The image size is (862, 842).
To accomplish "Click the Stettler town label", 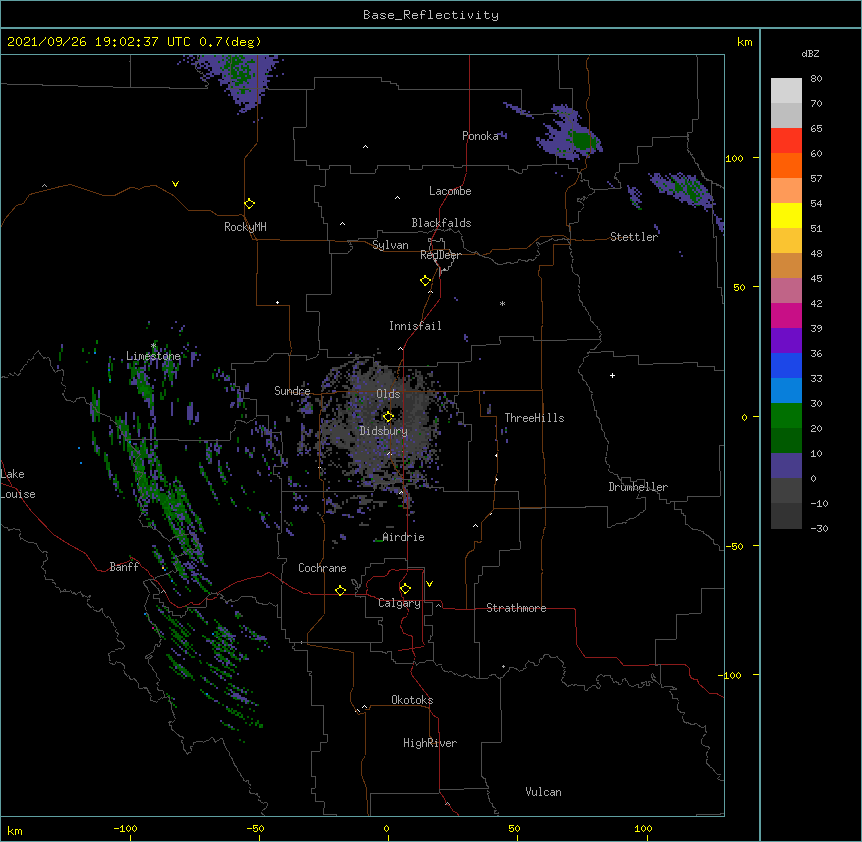I will click(634, 237).
